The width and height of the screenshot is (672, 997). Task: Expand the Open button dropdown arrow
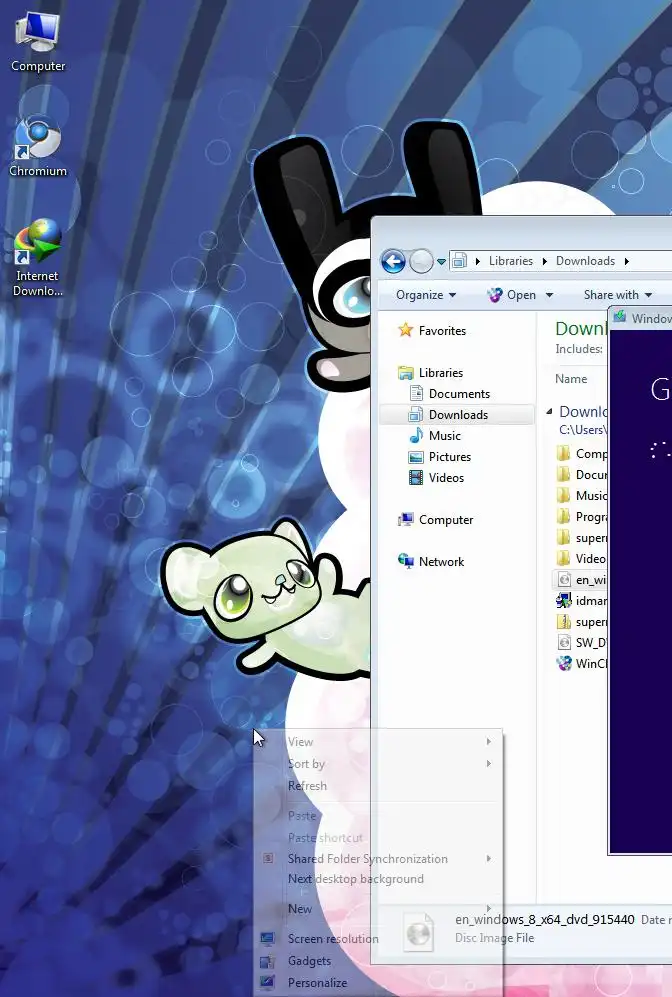(x=549, y=295)
